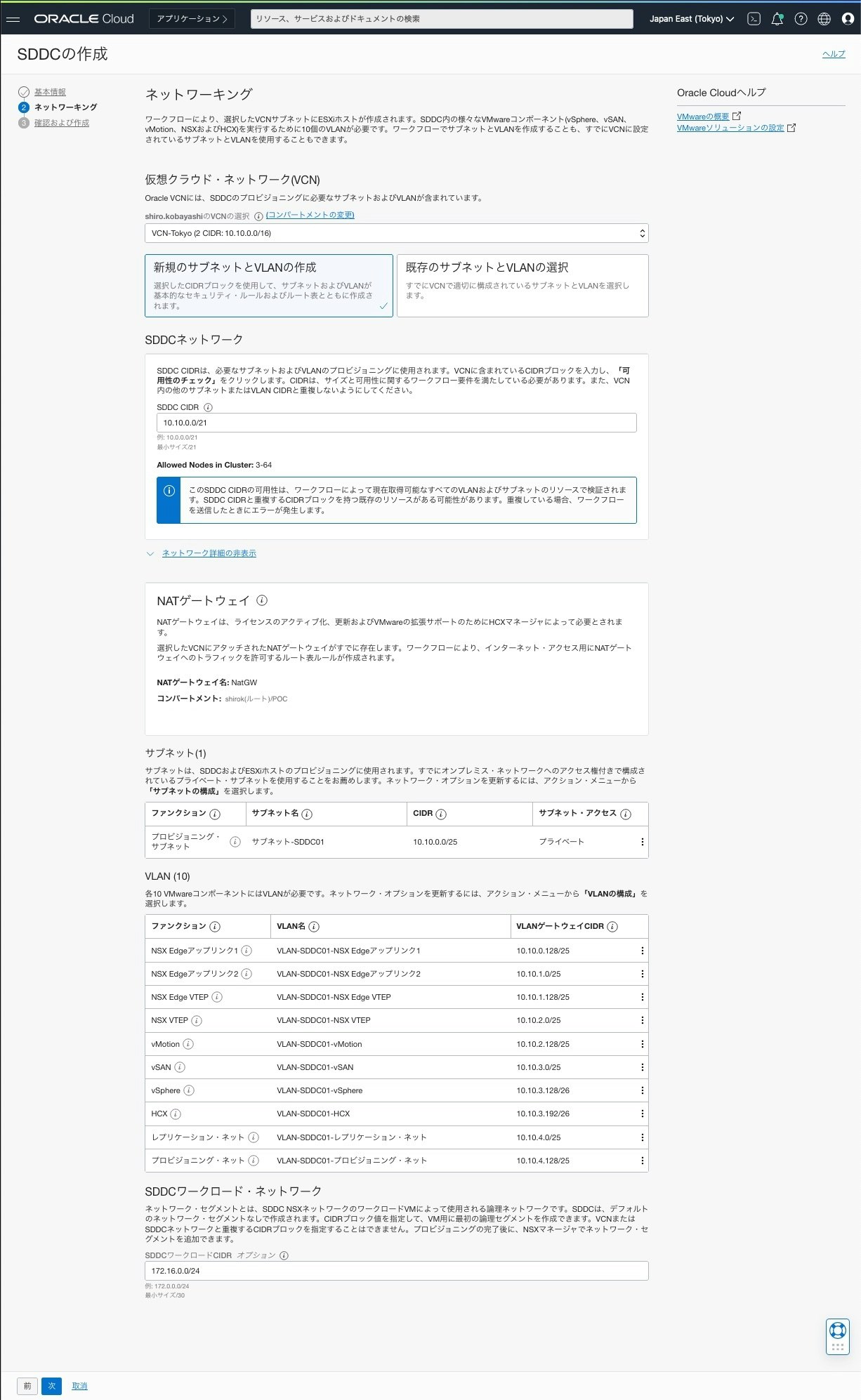Click info icon beside NSX Edgeアップリンク1
The image size is (861, 1400).
pos(247,951)
